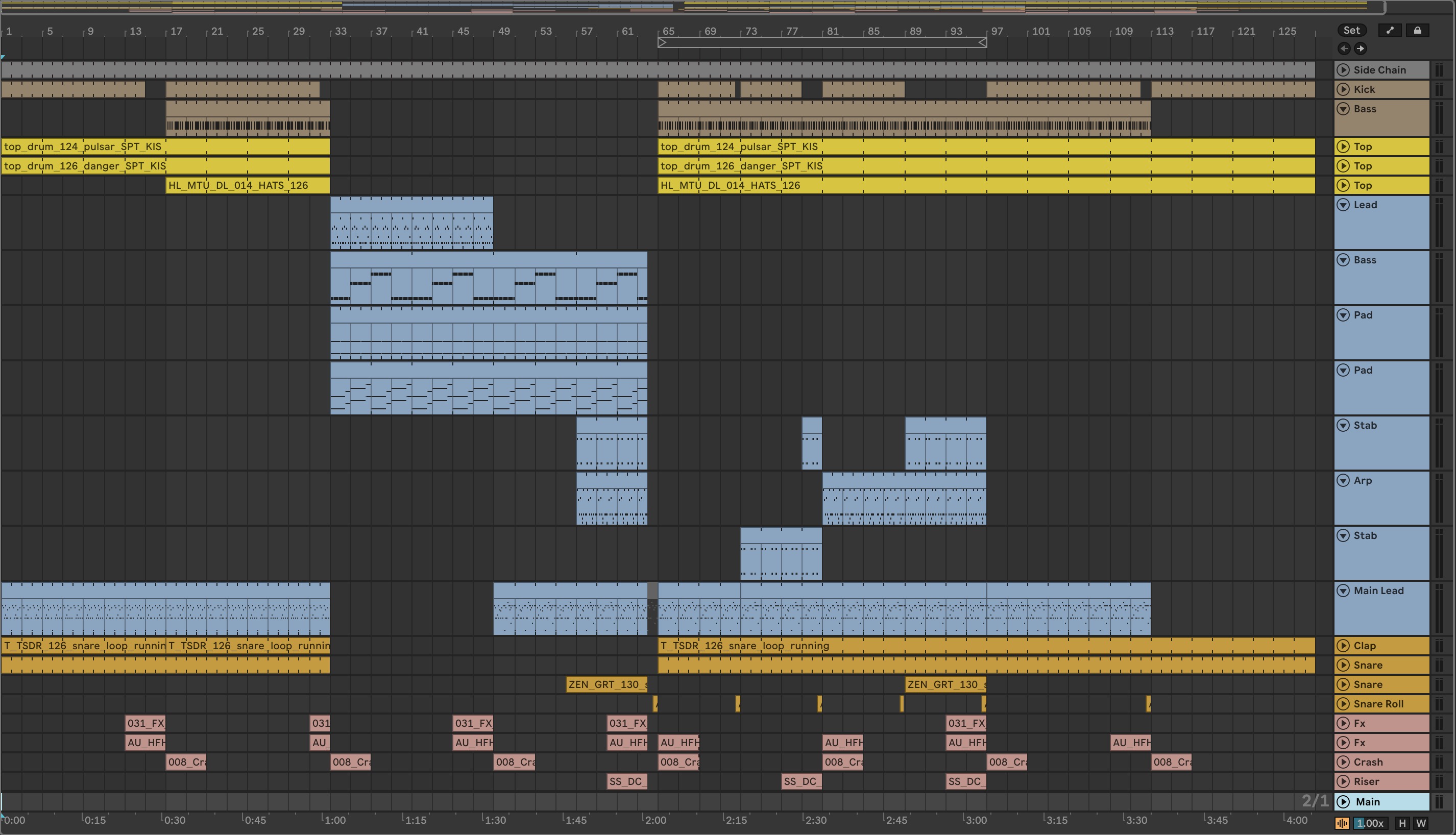Select the Kick track header
The image size is (1456, 835).
coord(1382,89)
